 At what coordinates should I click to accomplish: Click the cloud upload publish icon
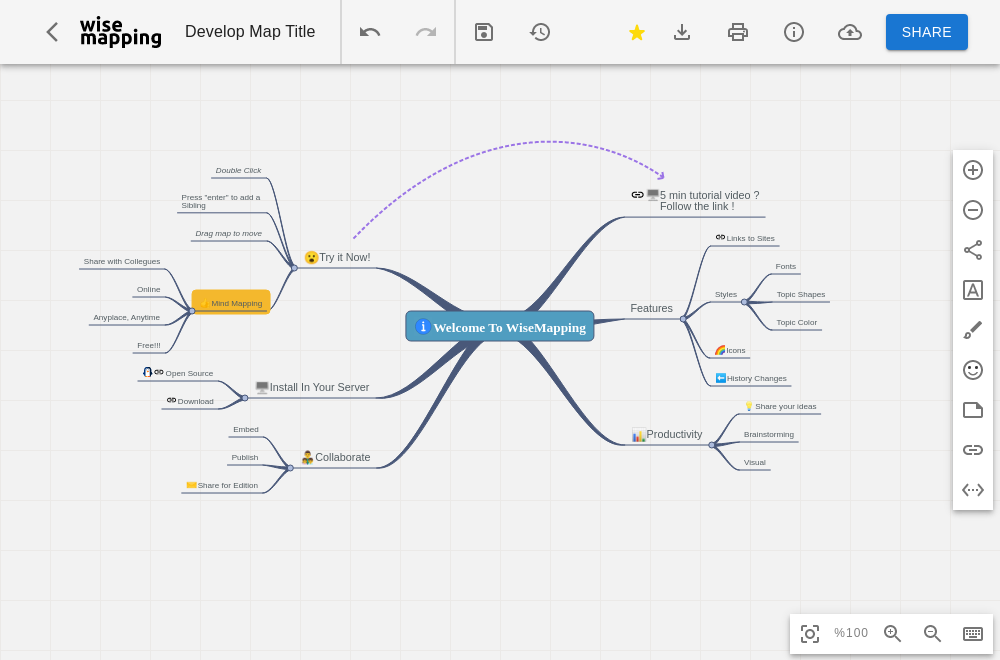pyautogui.click(x=850, y=32)
